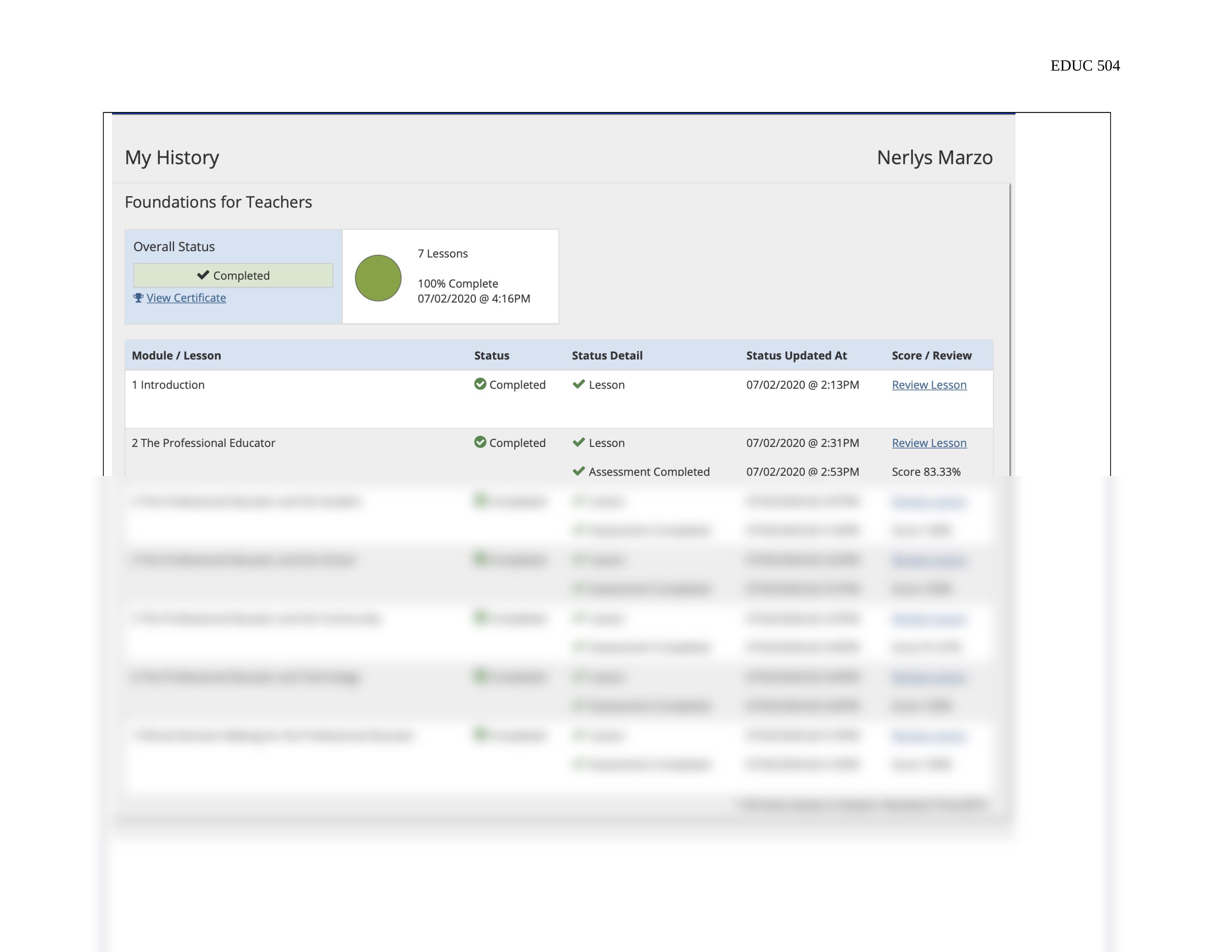Click the Assessment Completed checkmark icon

point(579,471)
